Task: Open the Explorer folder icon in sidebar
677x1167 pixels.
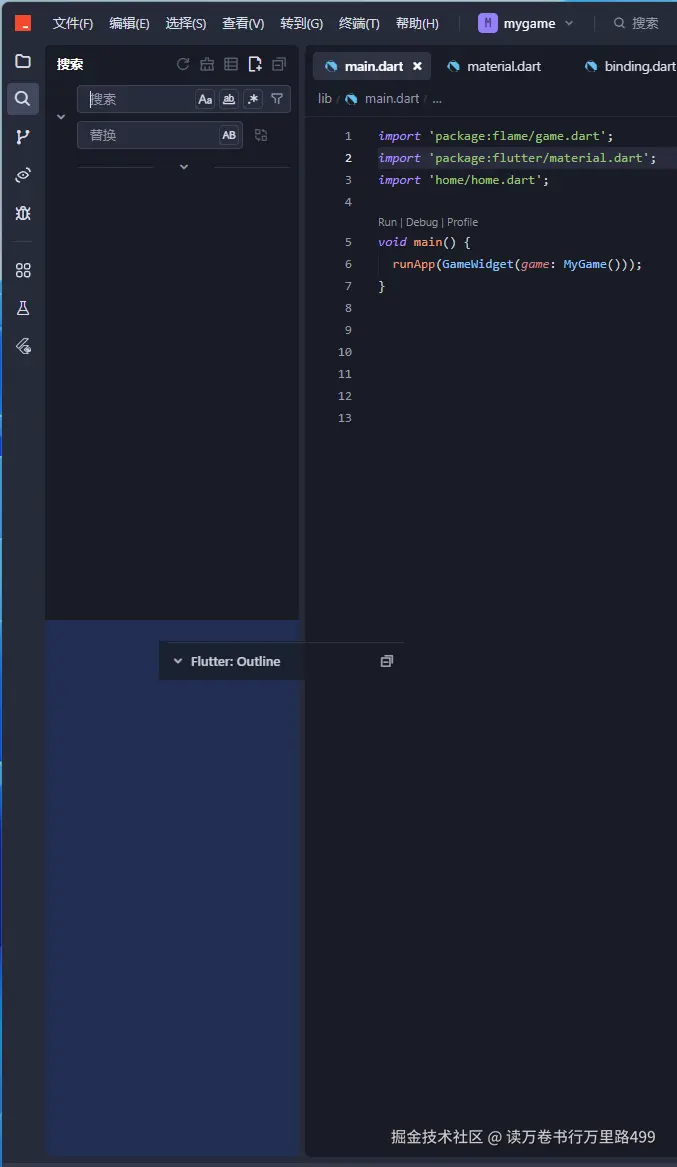Action: click(x=23, y=62)
